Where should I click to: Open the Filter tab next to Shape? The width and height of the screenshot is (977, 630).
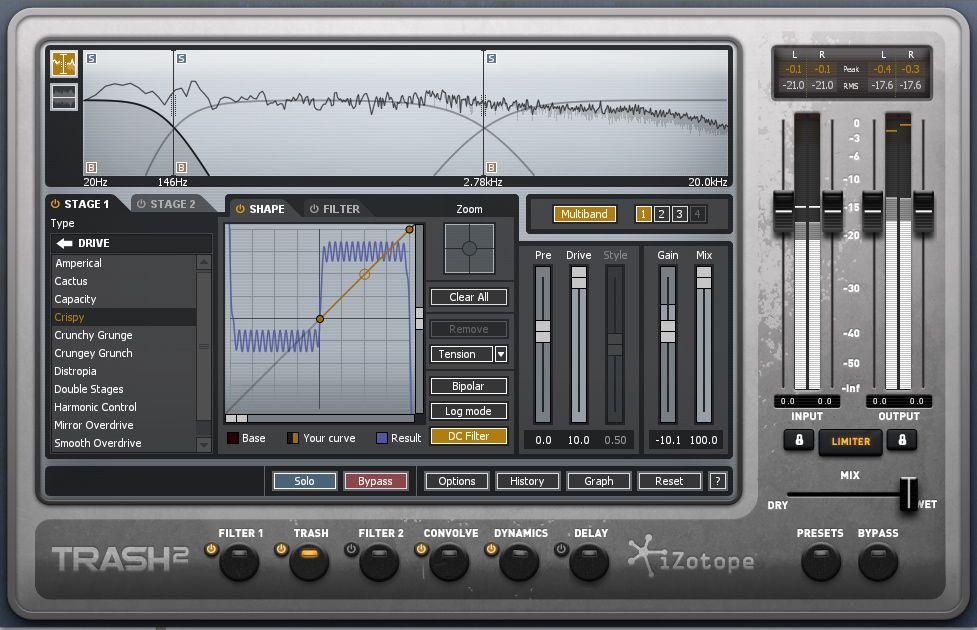335,209
